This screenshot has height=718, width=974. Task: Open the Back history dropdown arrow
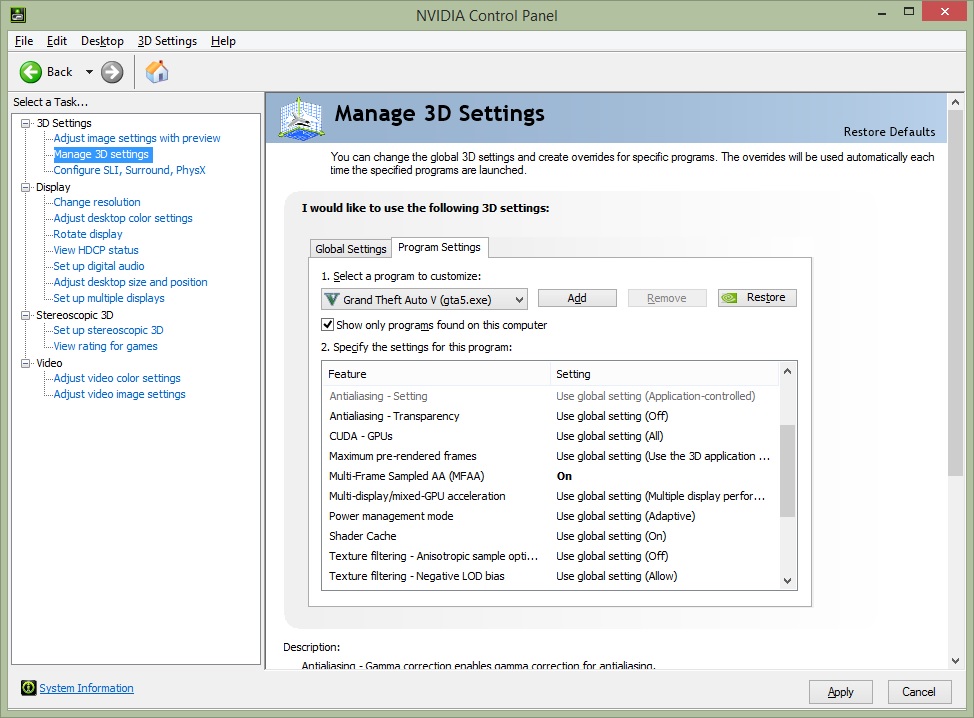pyautogui.click(x=89, y=72)
